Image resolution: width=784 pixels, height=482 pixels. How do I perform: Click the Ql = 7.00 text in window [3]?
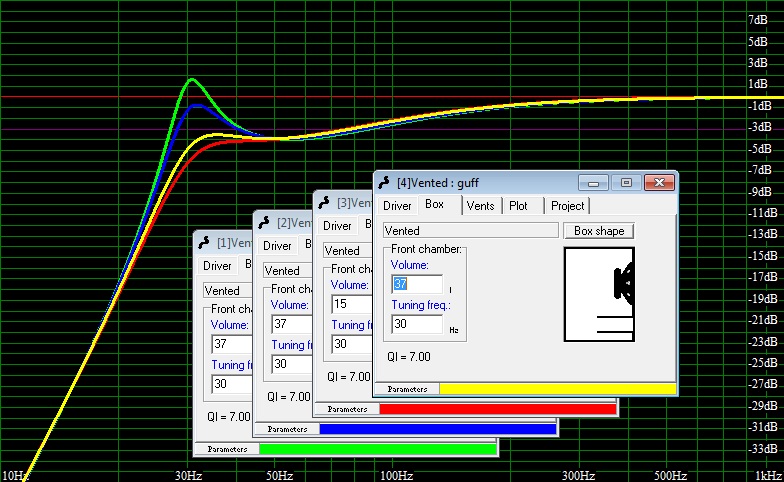click(348, 376)
